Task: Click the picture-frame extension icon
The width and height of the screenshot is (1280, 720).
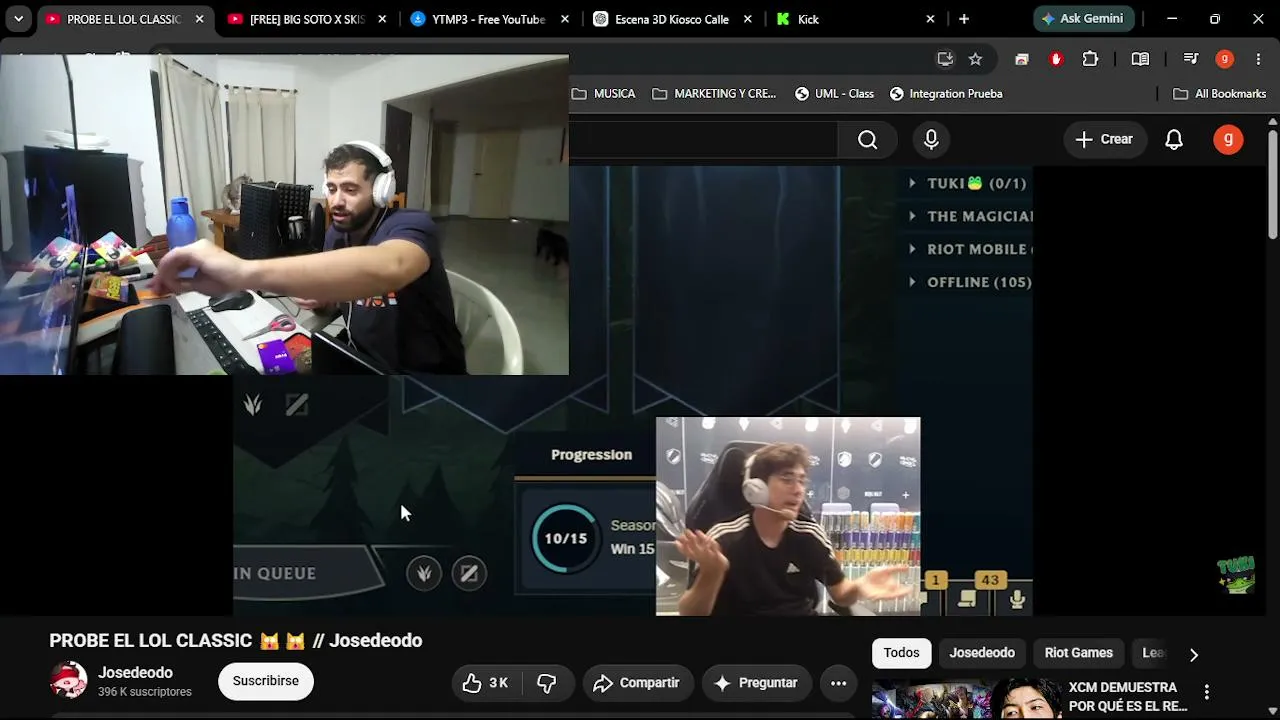Action: [x=1021, y=59]
